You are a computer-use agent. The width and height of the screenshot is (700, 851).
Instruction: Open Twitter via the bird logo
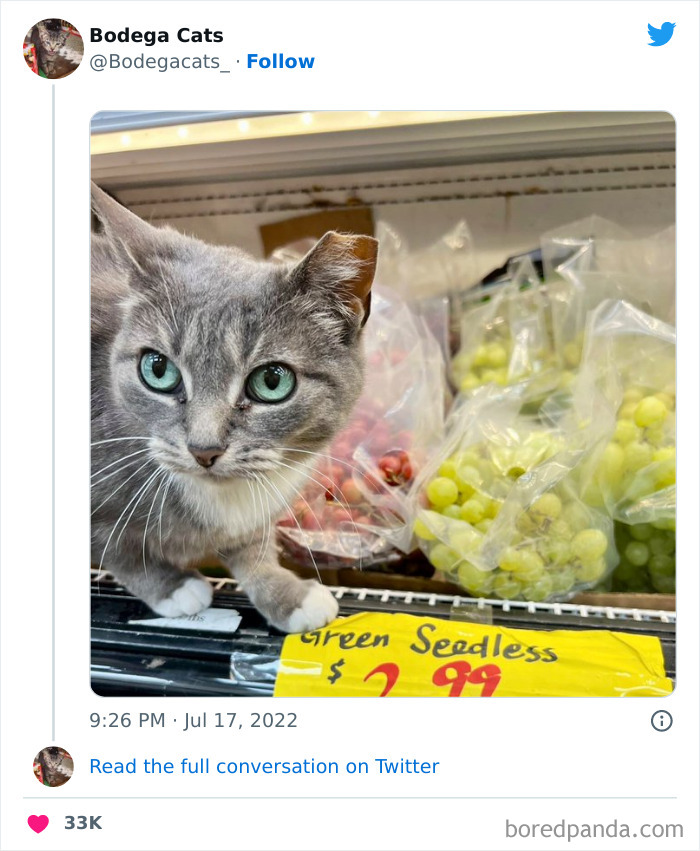point(661,33)
